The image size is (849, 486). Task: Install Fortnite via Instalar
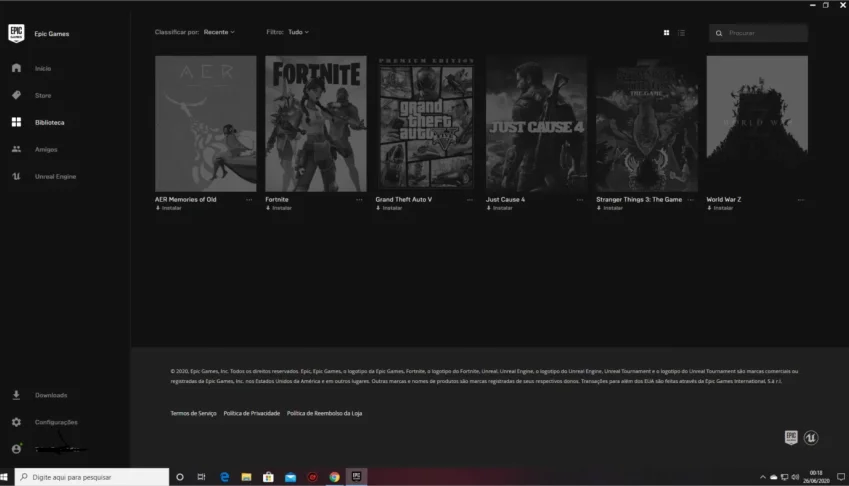click(x=279, y=208)
